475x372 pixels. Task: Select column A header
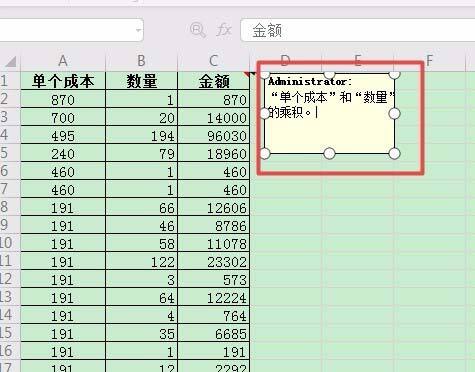63,61
